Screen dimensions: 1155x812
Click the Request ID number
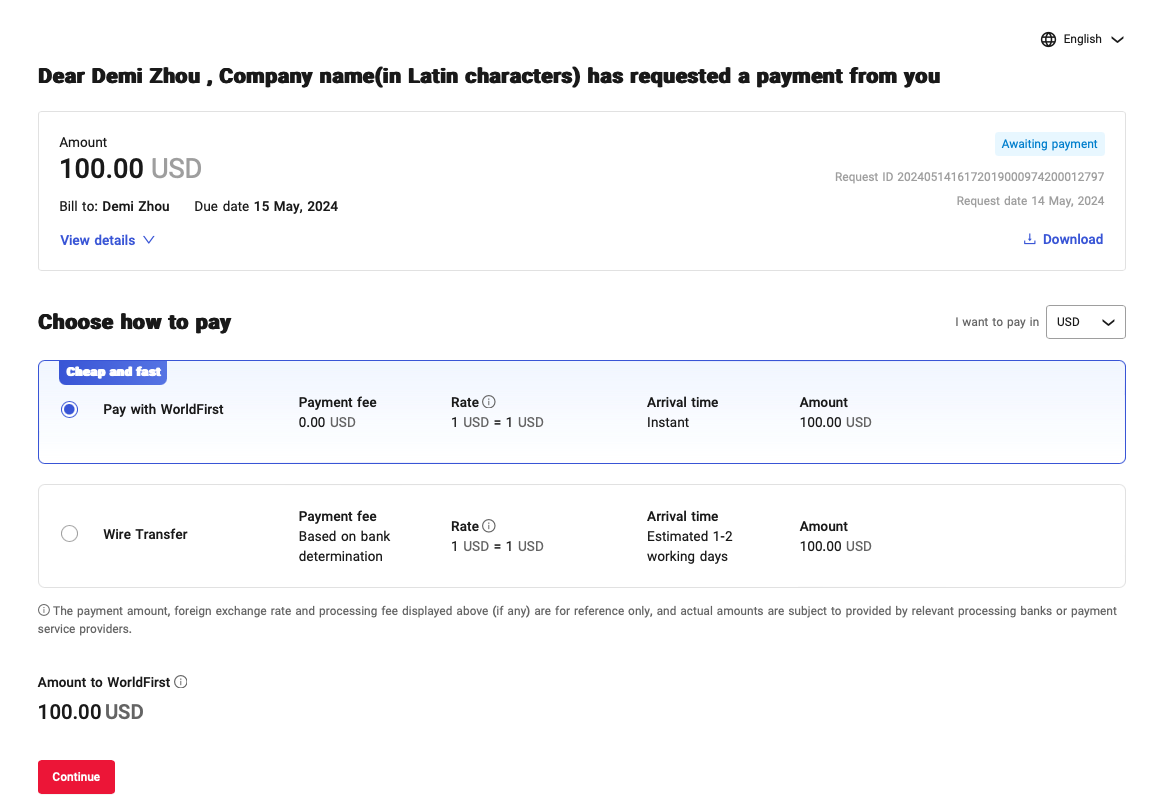point(1000,177)
